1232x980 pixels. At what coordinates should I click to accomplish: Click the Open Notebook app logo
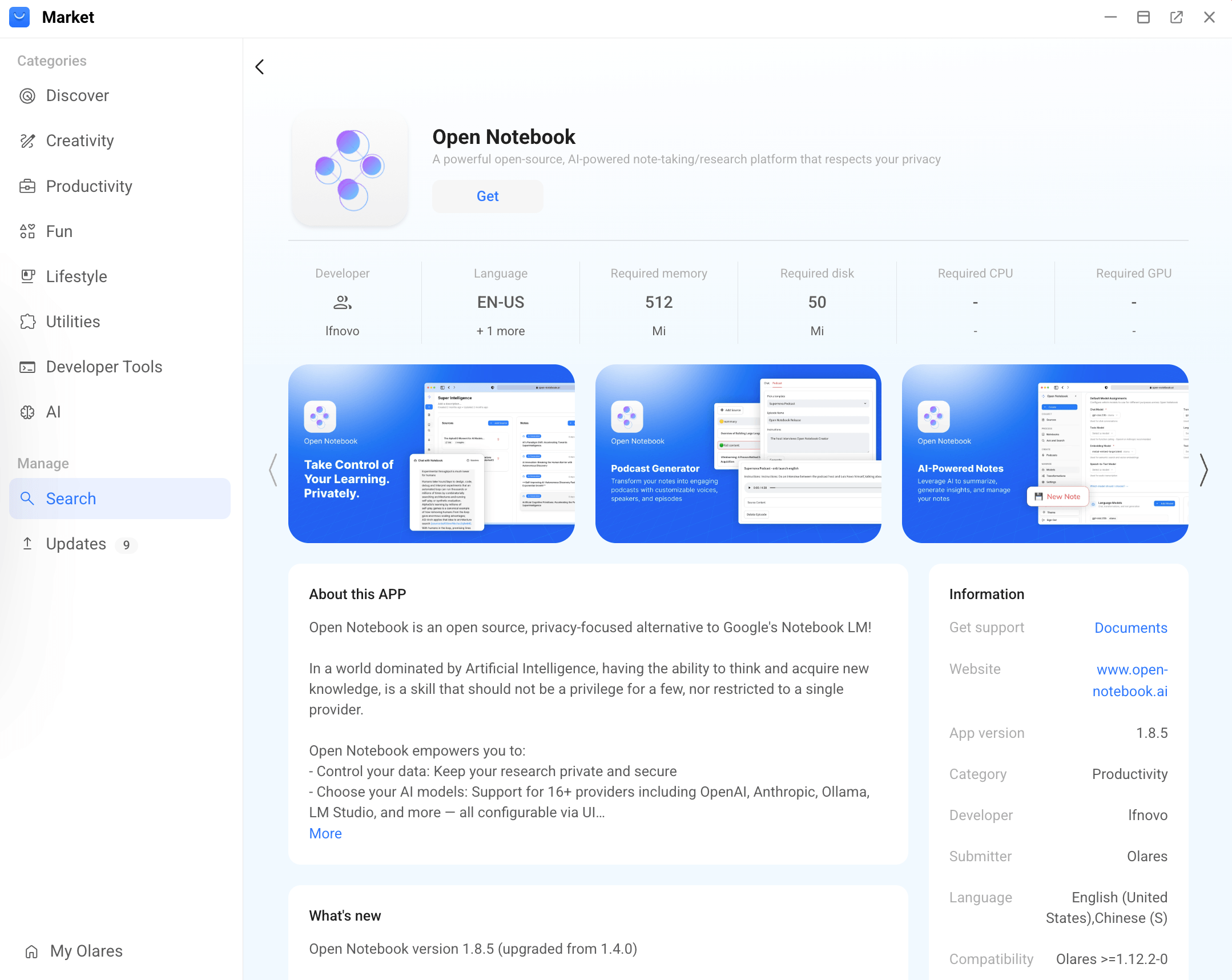(x=350, y=169)
